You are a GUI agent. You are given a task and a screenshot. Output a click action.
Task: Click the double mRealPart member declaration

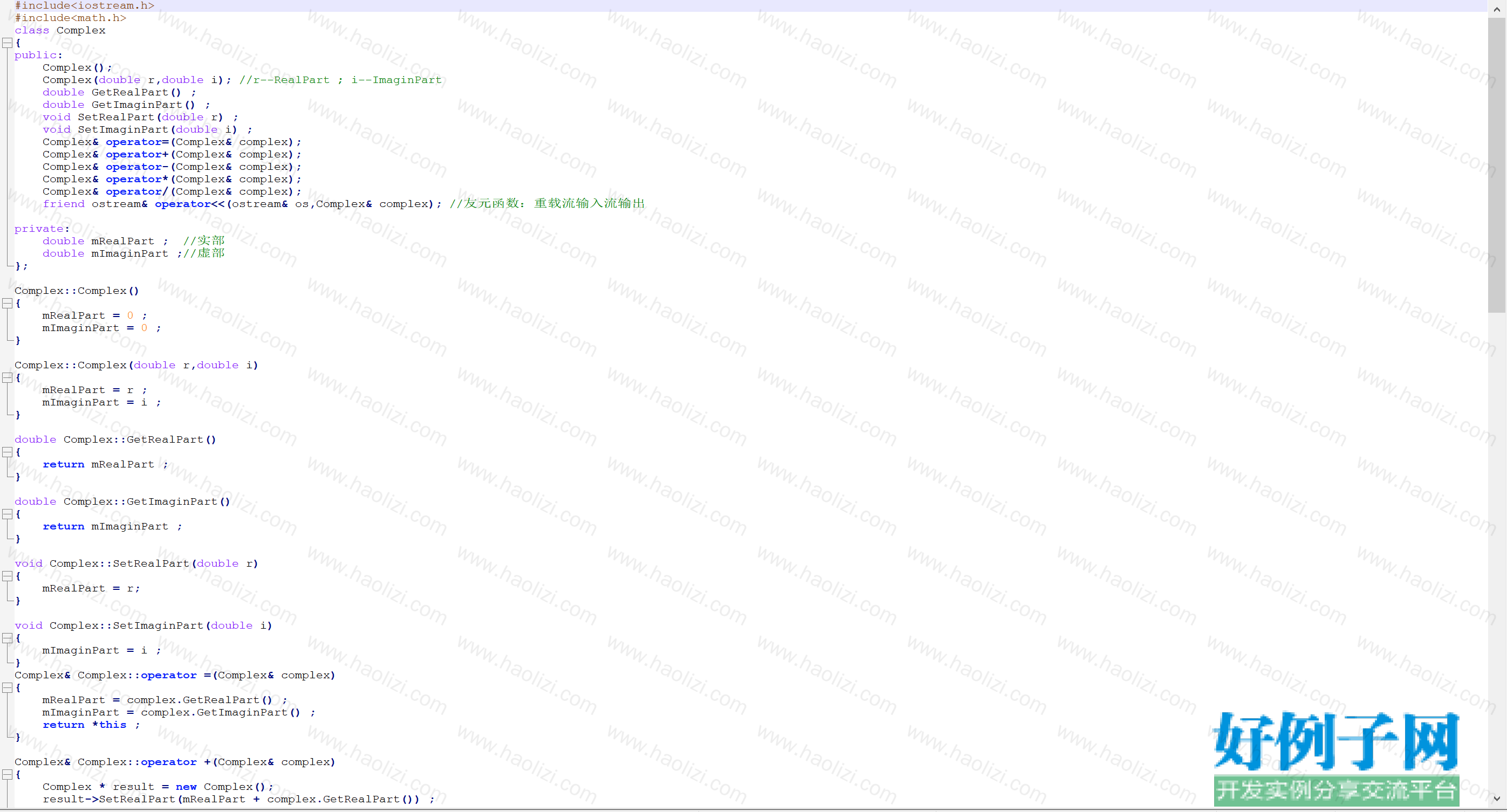coord(105,241)
